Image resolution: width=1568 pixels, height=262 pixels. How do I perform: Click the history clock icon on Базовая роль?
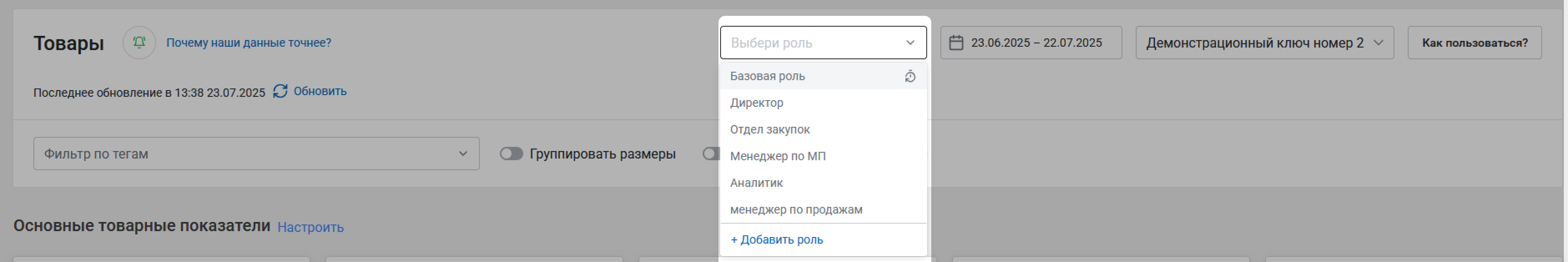(x=910, y=76)
